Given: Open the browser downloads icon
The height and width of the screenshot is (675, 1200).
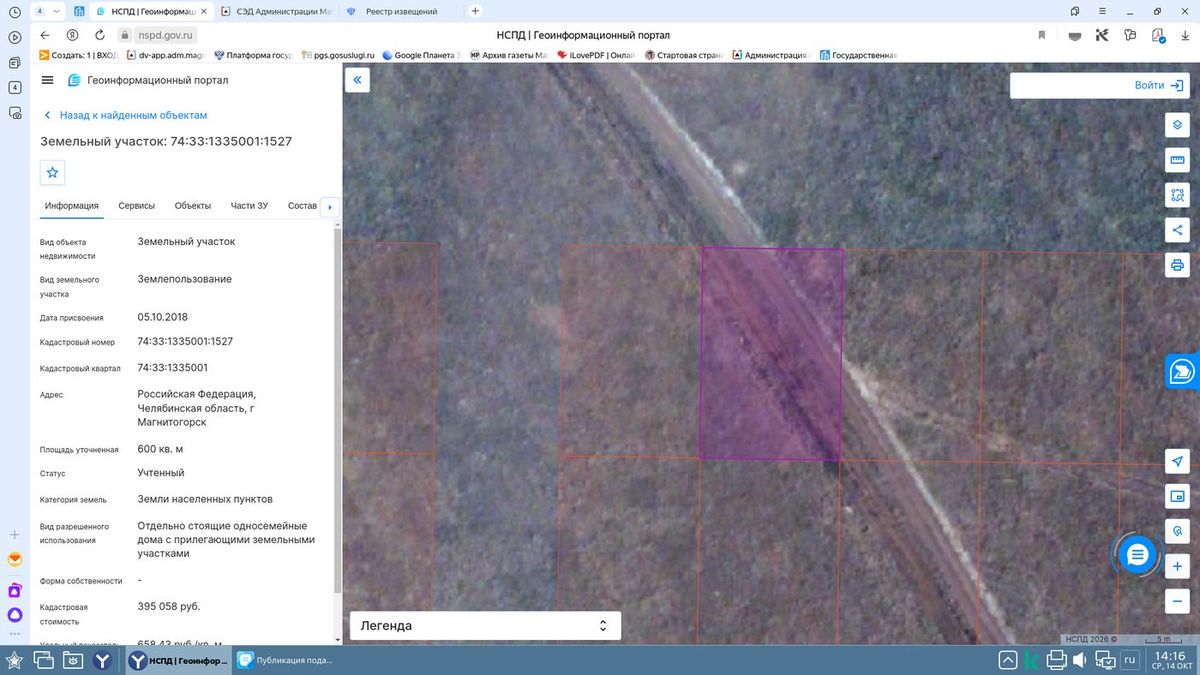Looking at the screenshot, I should (x=1183, y=35).
